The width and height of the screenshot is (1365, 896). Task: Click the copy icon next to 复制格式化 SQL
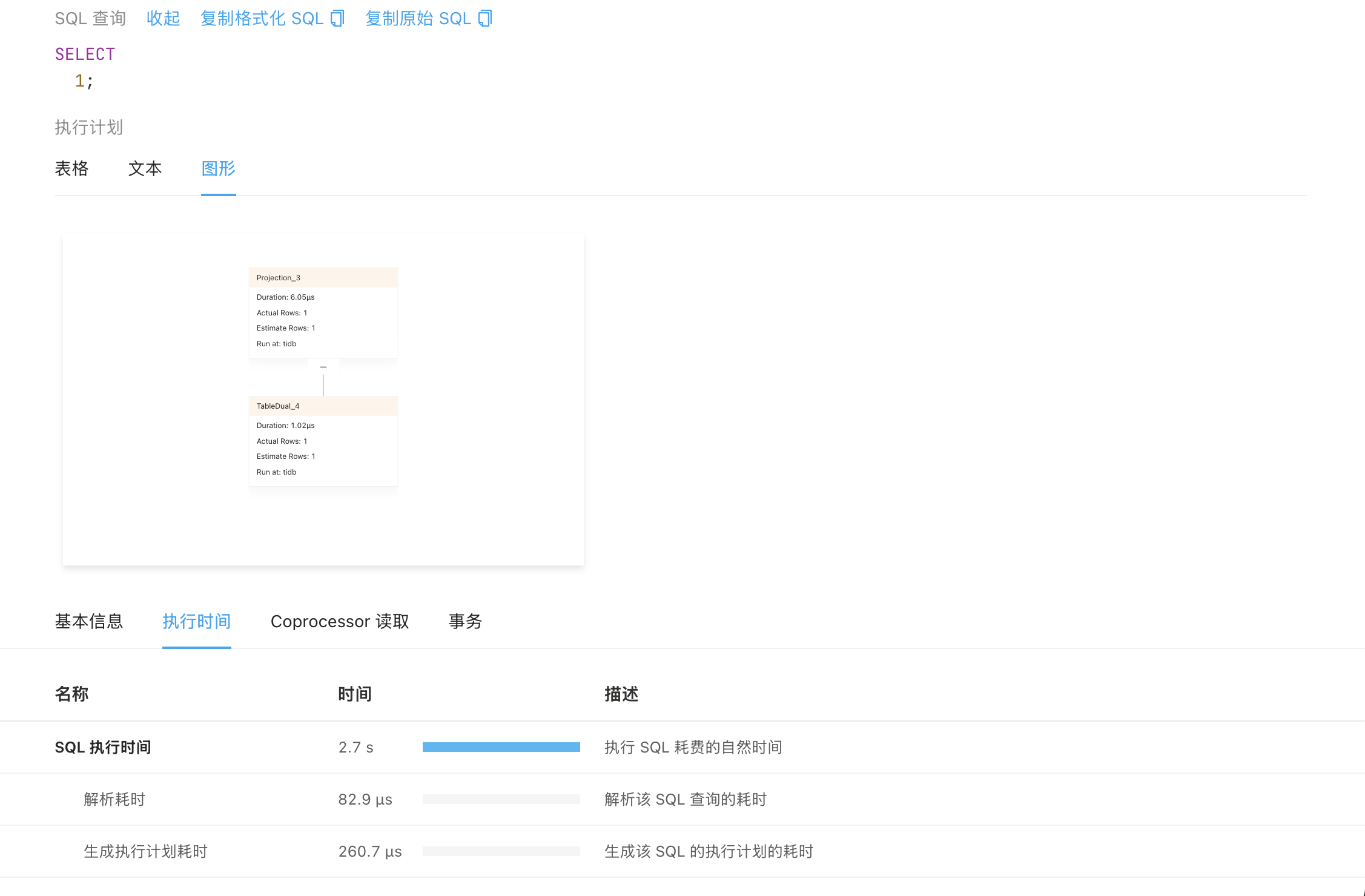pyautogui.click(x=337, y=19)
